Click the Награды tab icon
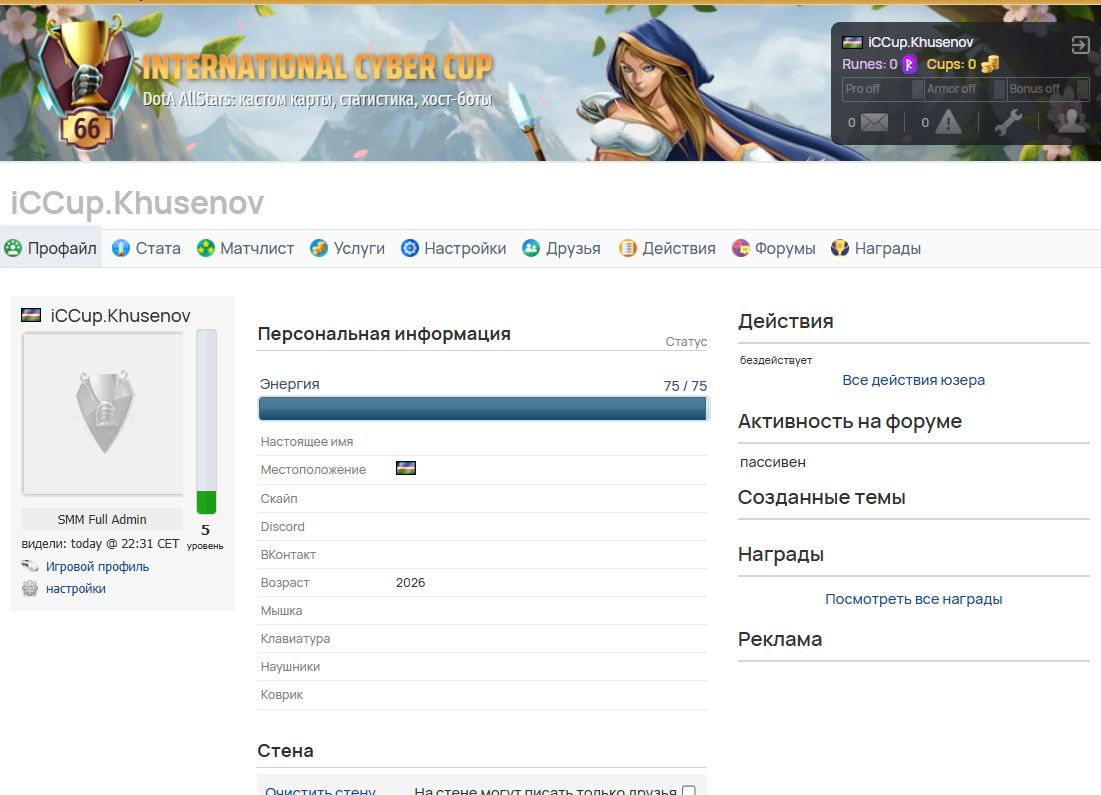The image size is (1101, 795). pos(840,248)
